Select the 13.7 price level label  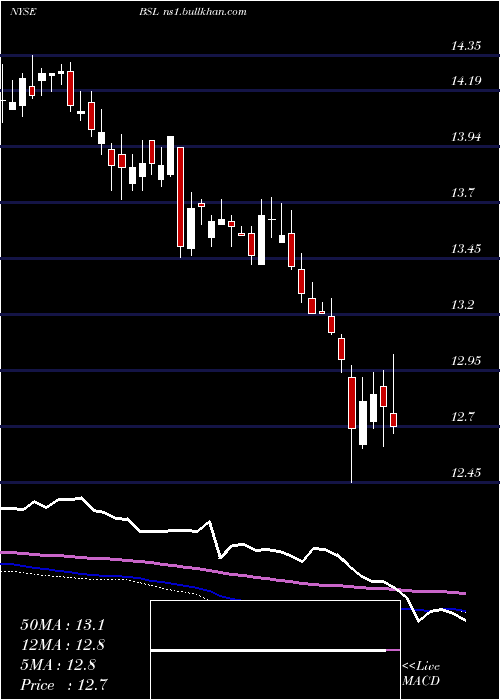[x=463, y=193]
